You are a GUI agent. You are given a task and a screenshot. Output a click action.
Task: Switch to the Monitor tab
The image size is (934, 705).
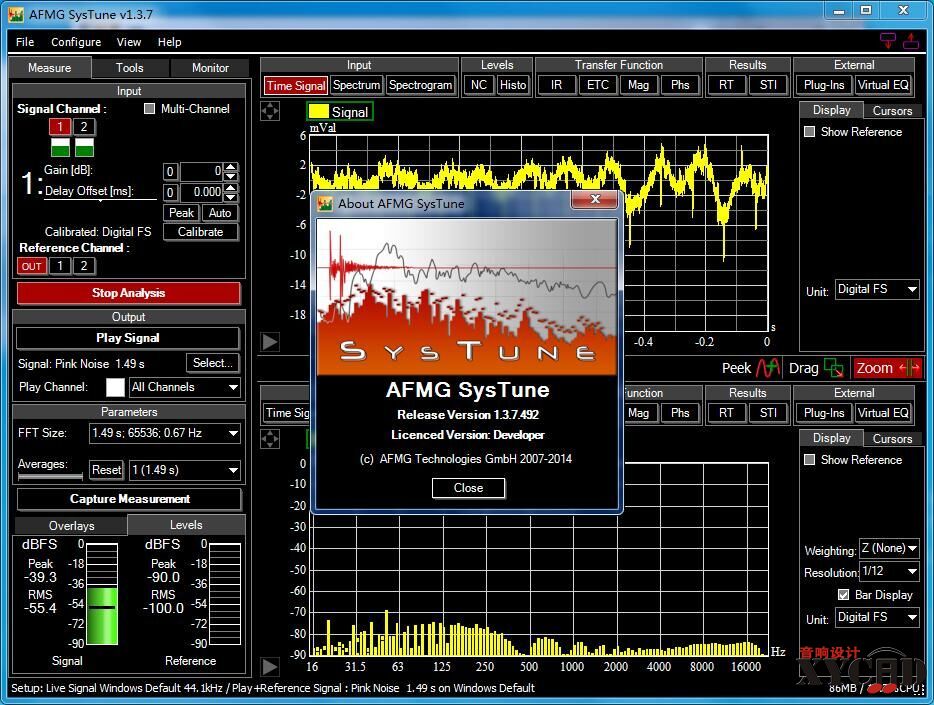[210, 68]
